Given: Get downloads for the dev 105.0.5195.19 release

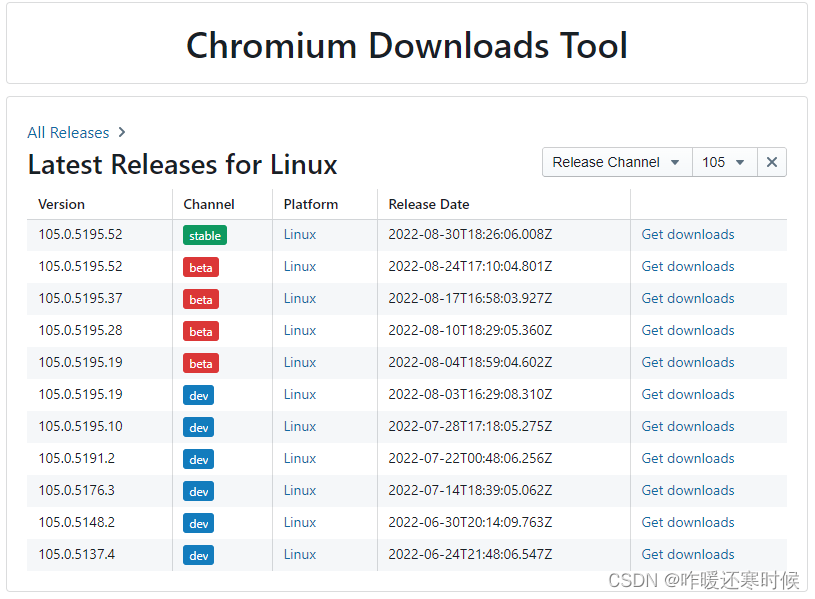Looking at the screenshot, I should (x=688, y=394).
